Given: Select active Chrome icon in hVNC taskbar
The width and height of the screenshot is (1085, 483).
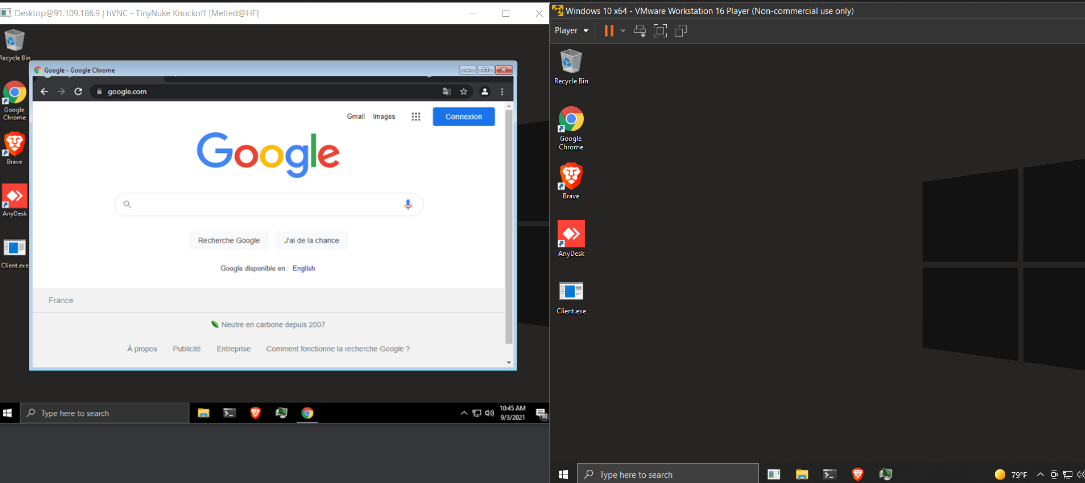Looking at the screenshot, I should (x=307, y=413).
